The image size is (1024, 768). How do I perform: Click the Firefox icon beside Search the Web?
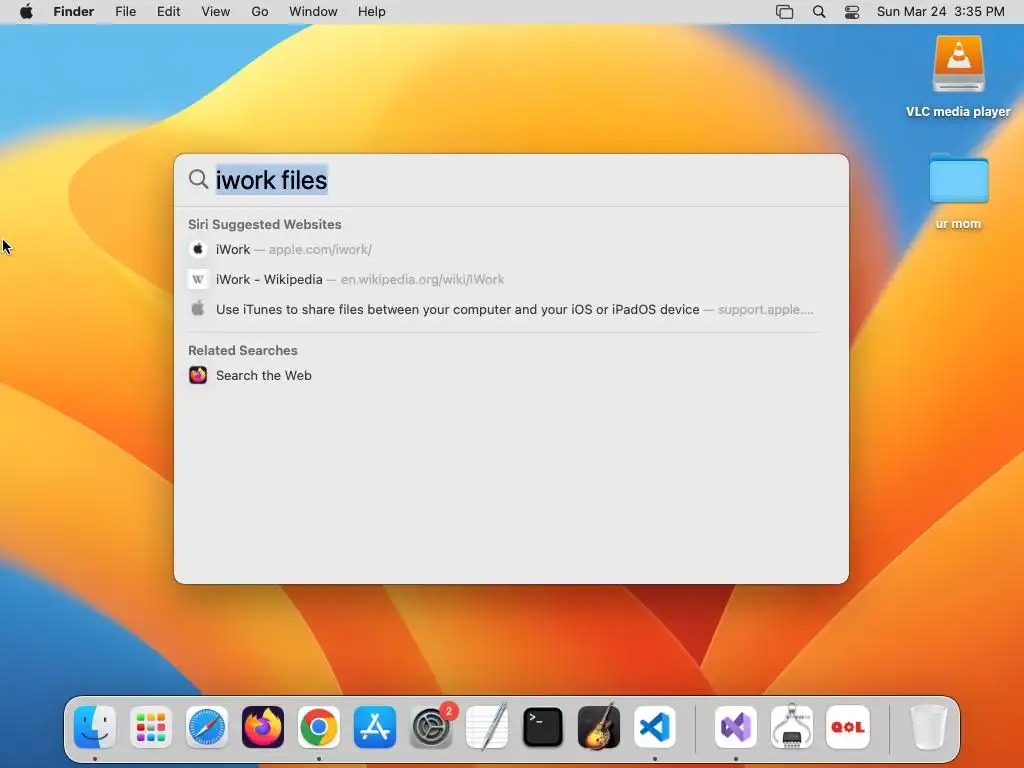(x=198, y=376)
